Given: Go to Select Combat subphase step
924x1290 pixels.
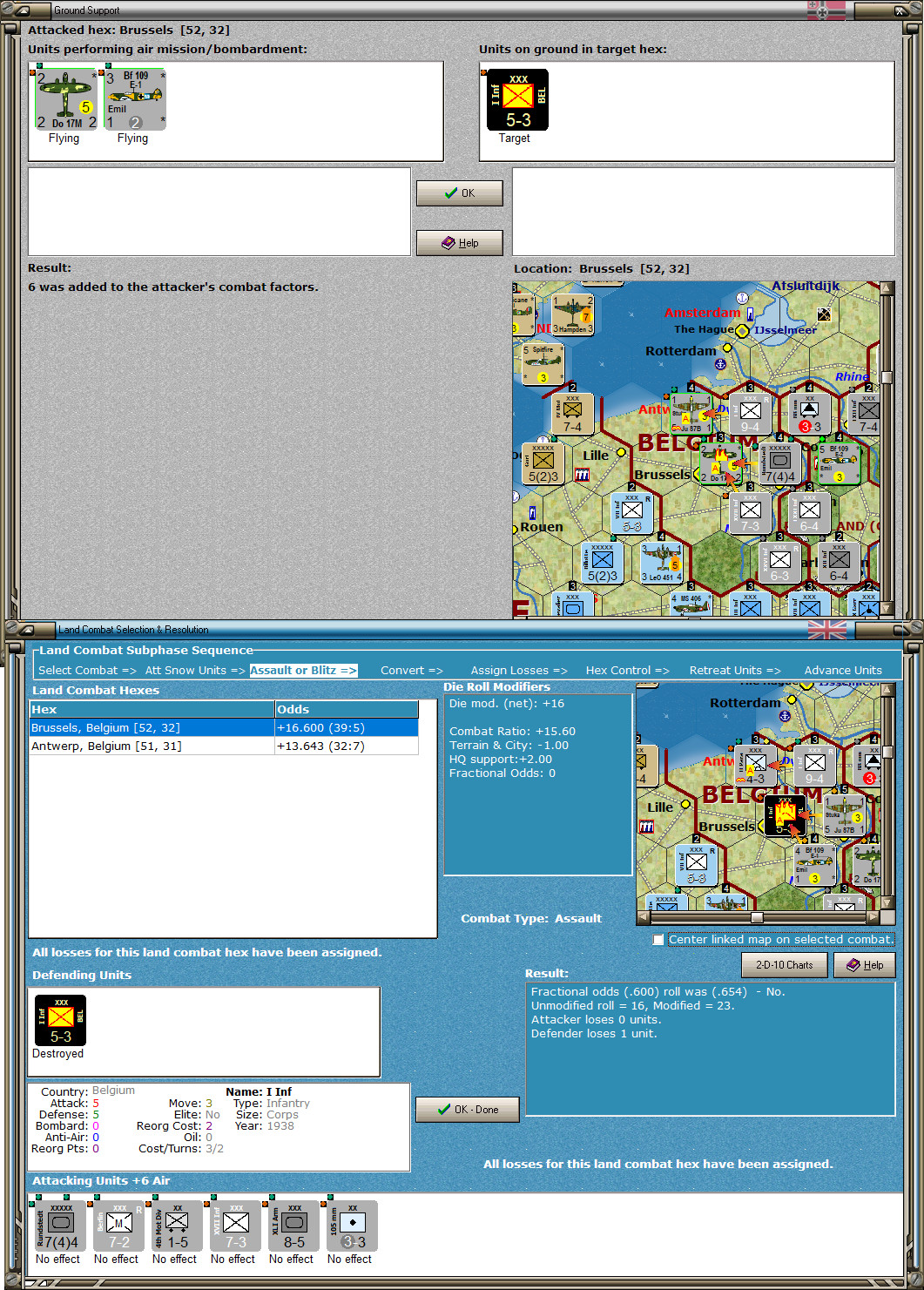Looking at the screenshot, I should point(87,670).
